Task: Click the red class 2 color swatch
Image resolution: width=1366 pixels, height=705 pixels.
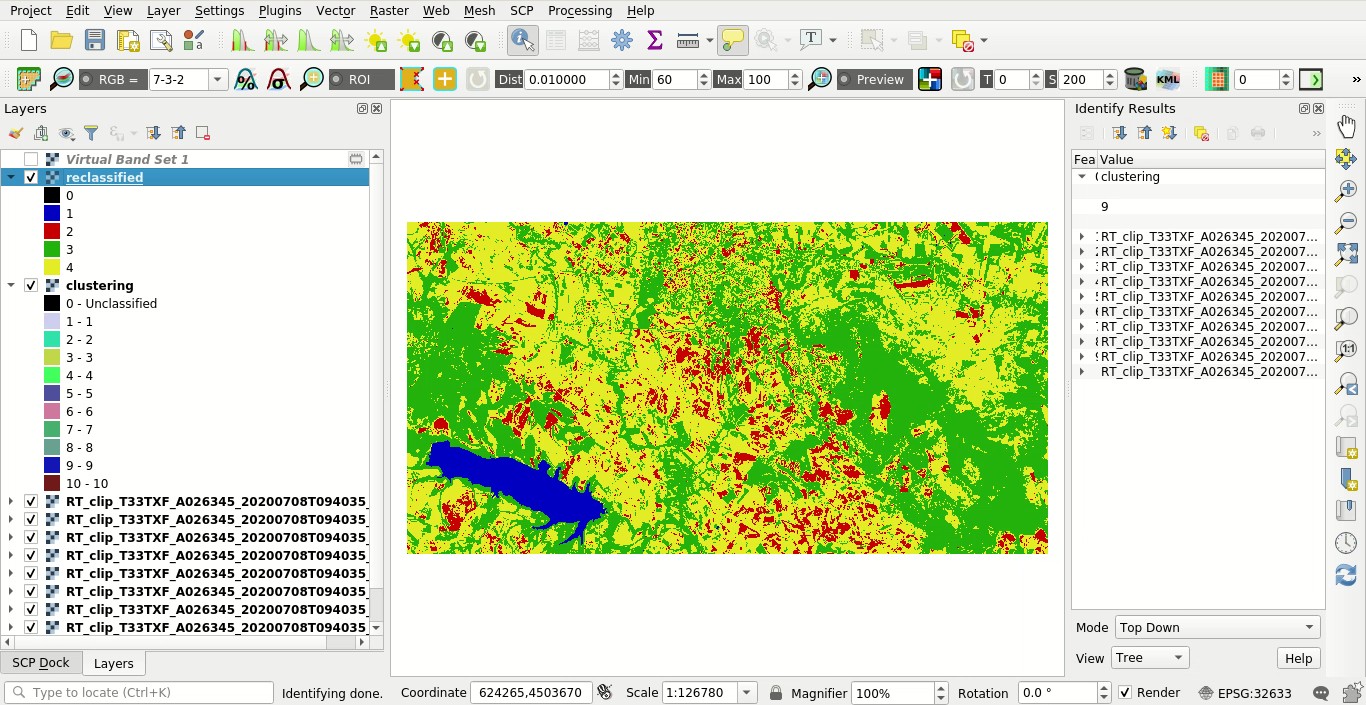Action: [x=52, y=231]
